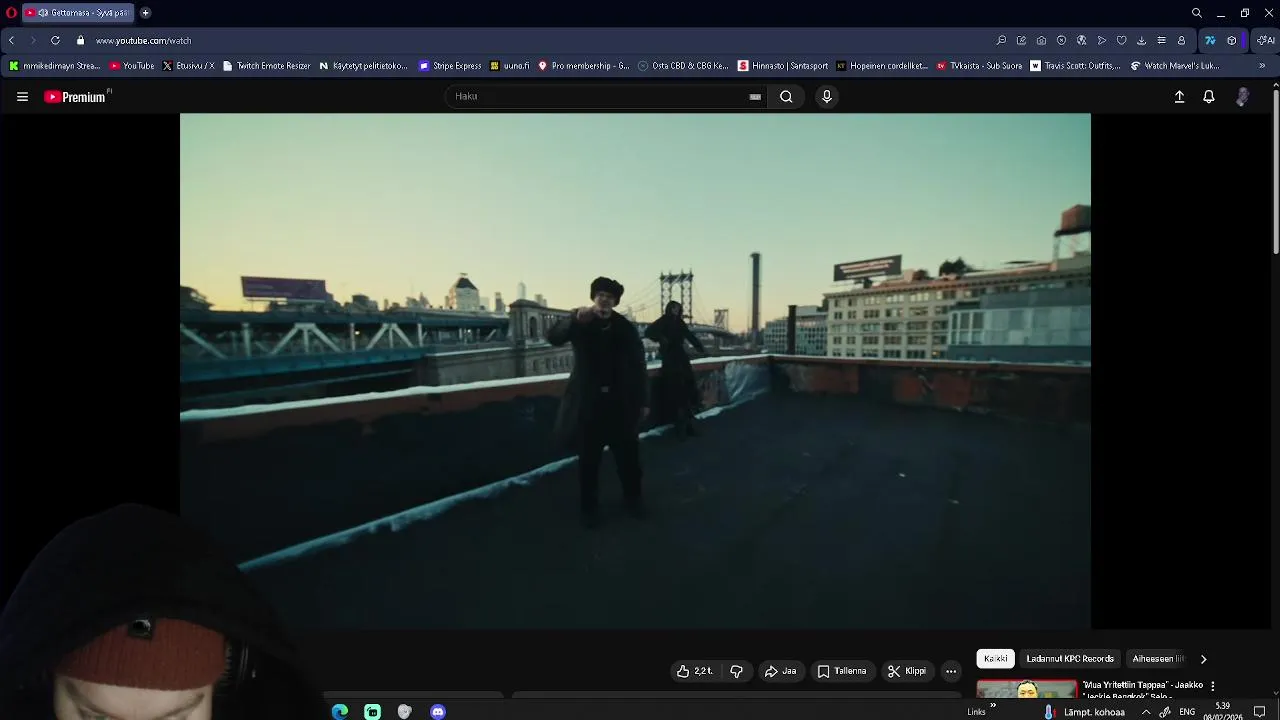Viewport: 1280px width, 720px height.
Task: Open more actions three-dot menu
Action: pyautogui.click(x=951, y=671)
